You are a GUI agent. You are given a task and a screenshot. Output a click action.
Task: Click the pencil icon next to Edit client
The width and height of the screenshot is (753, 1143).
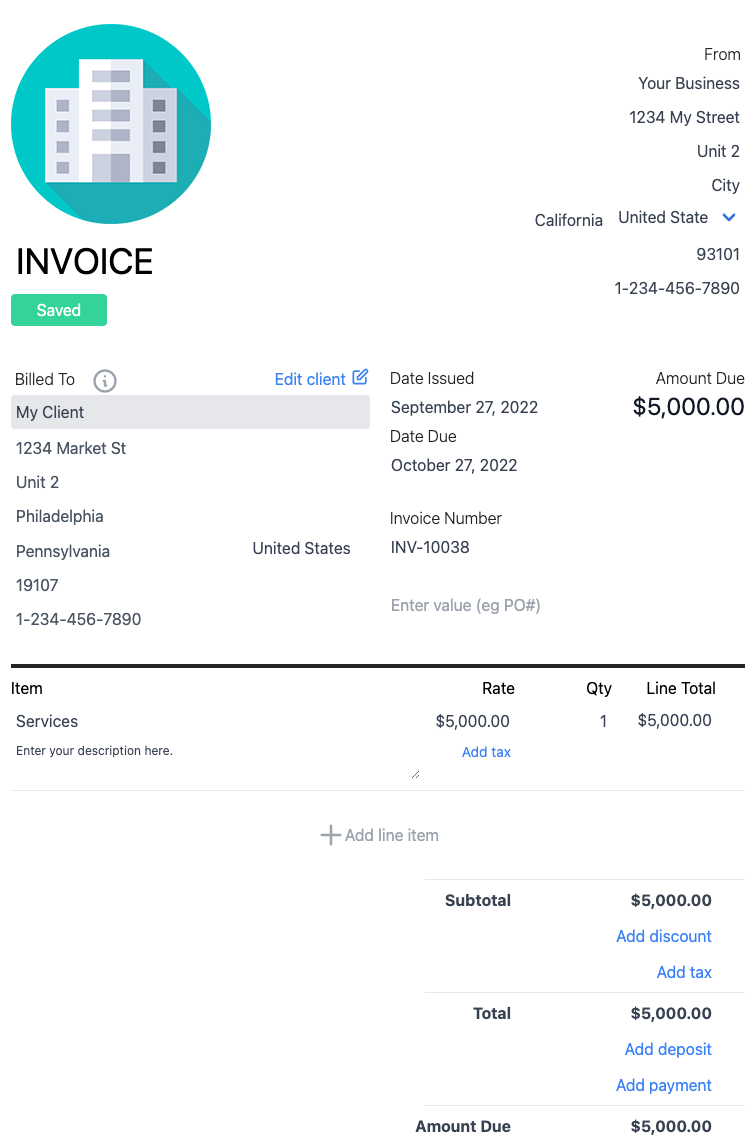(x=361, y=377)
